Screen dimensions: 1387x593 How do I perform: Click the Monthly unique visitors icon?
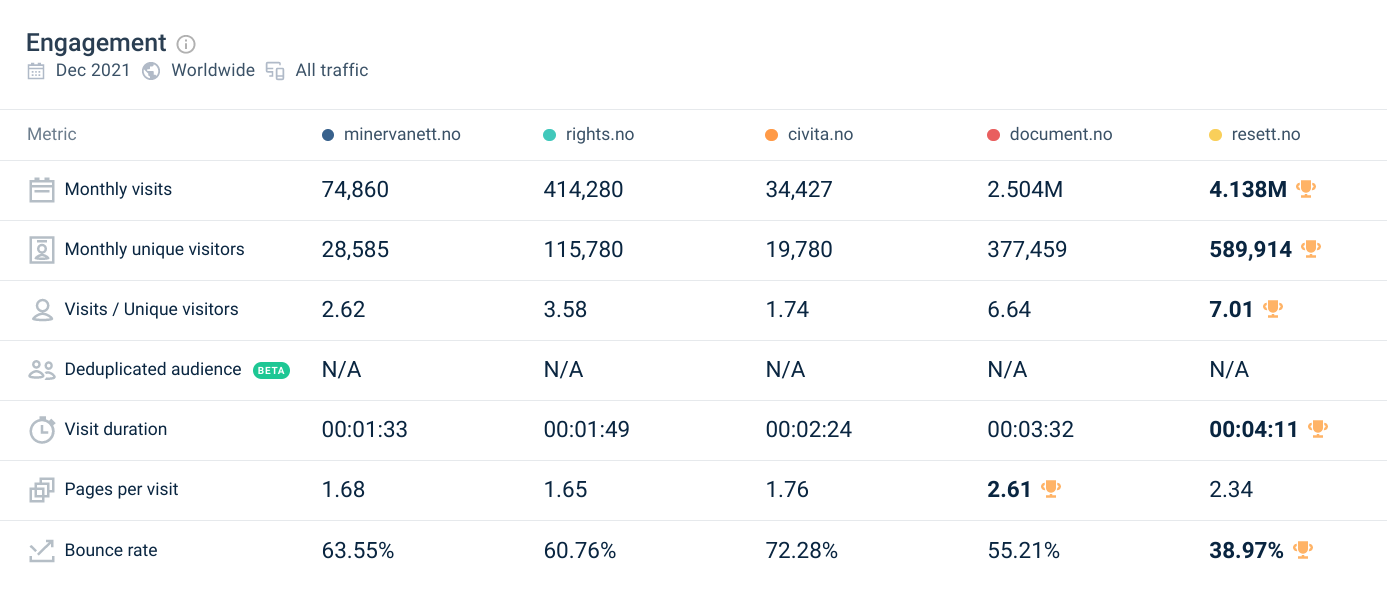coord(41,250)
